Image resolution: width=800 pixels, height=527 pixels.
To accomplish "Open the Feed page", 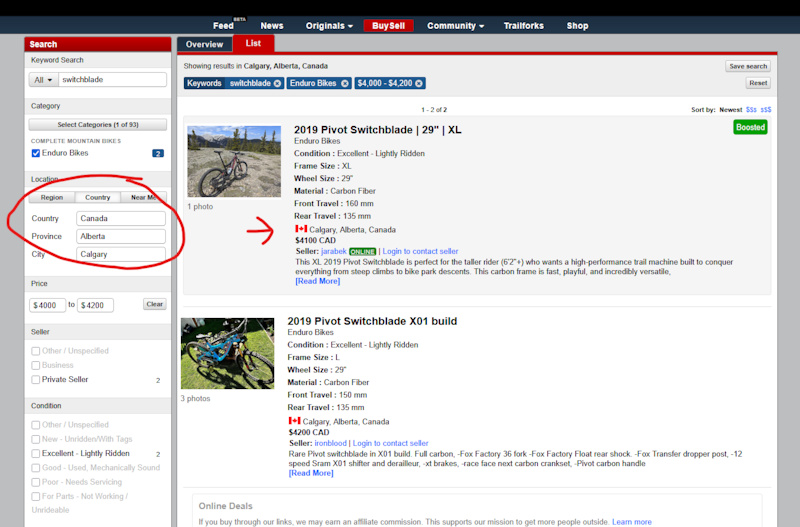I will click(223, 26).
